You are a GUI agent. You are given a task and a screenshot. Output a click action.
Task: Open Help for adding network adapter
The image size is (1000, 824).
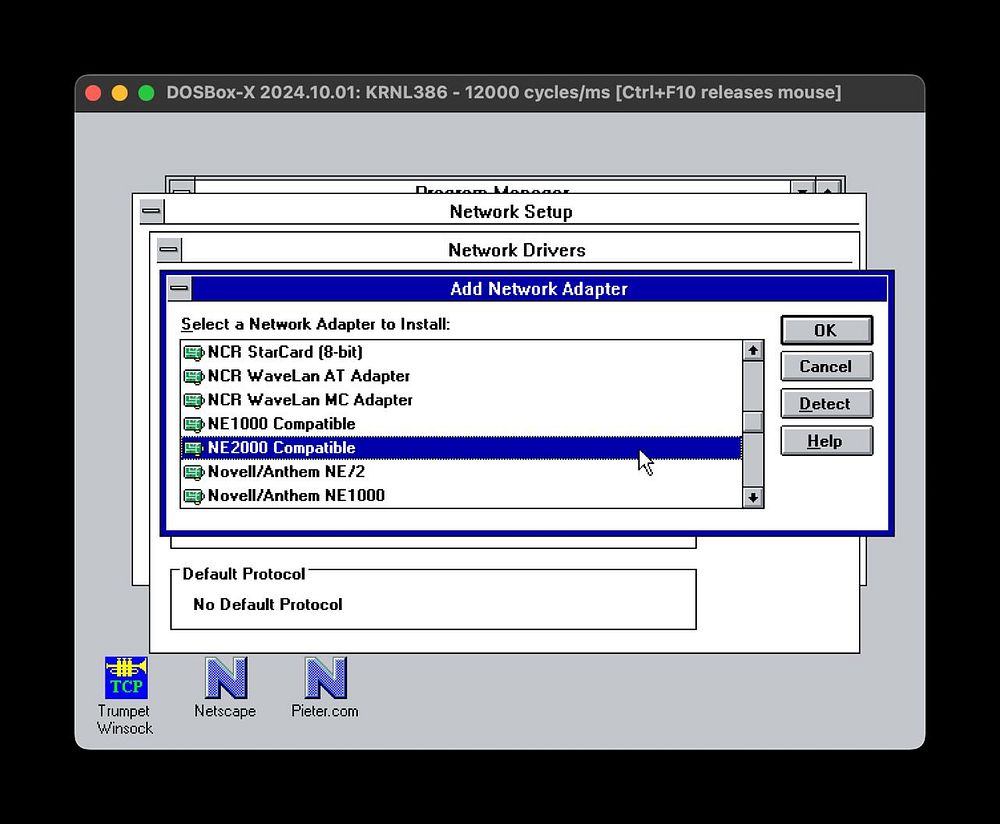(x=827, y=441)
